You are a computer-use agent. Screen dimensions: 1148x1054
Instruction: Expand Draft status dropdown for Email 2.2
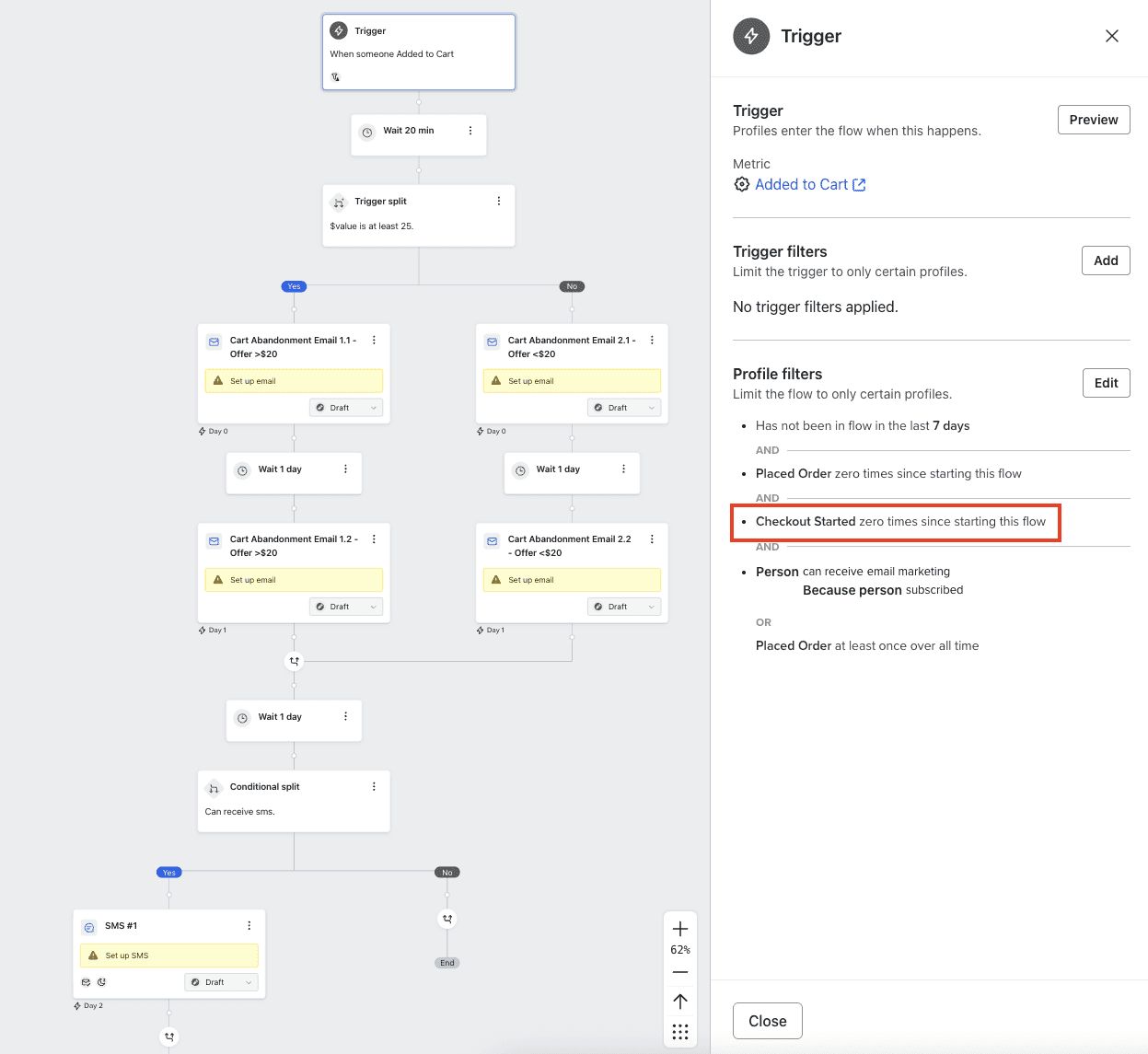[624, 607]
